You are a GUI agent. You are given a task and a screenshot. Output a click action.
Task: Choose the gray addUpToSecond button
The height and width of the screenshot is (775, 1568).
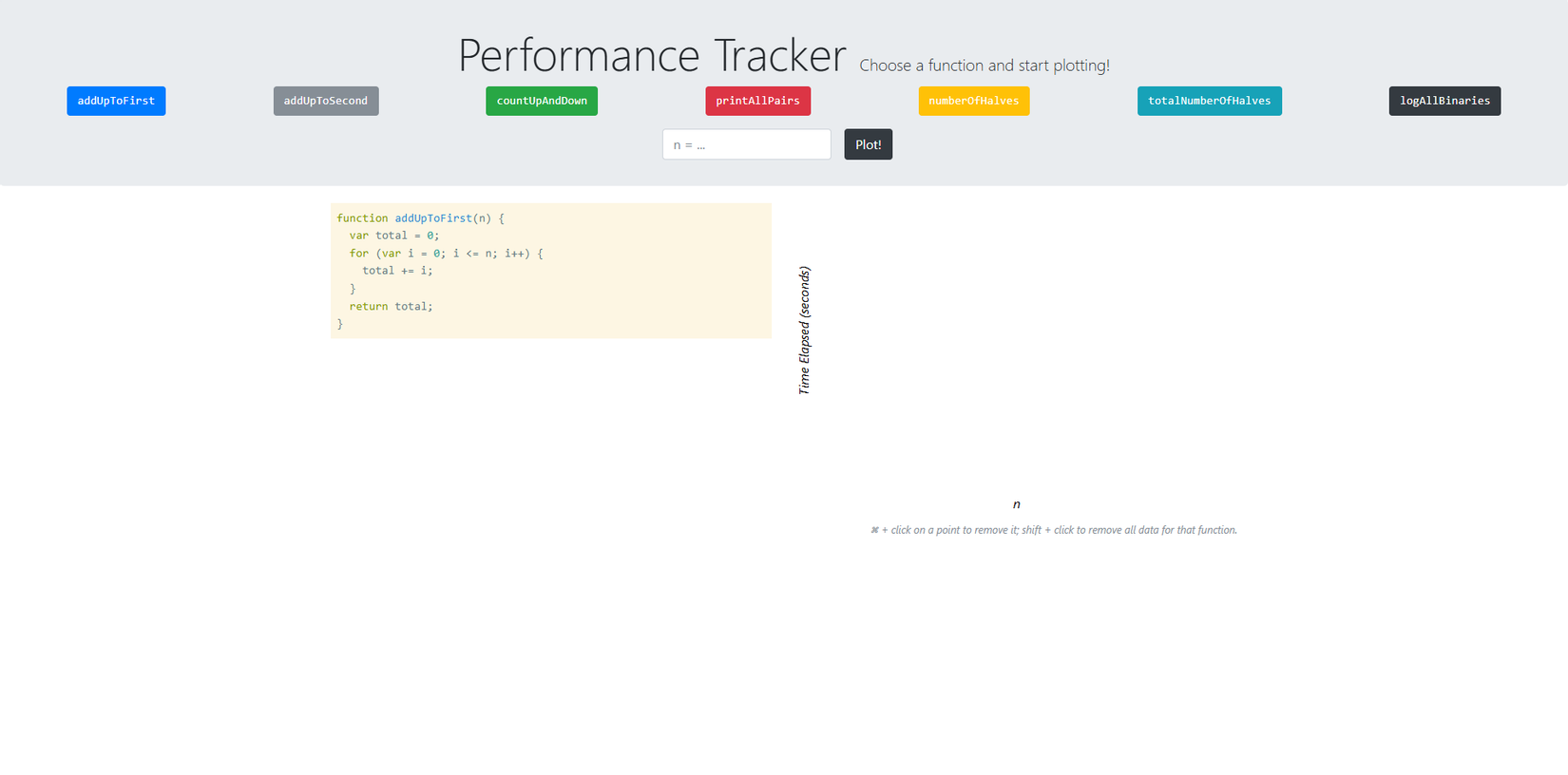pos(326,101)
